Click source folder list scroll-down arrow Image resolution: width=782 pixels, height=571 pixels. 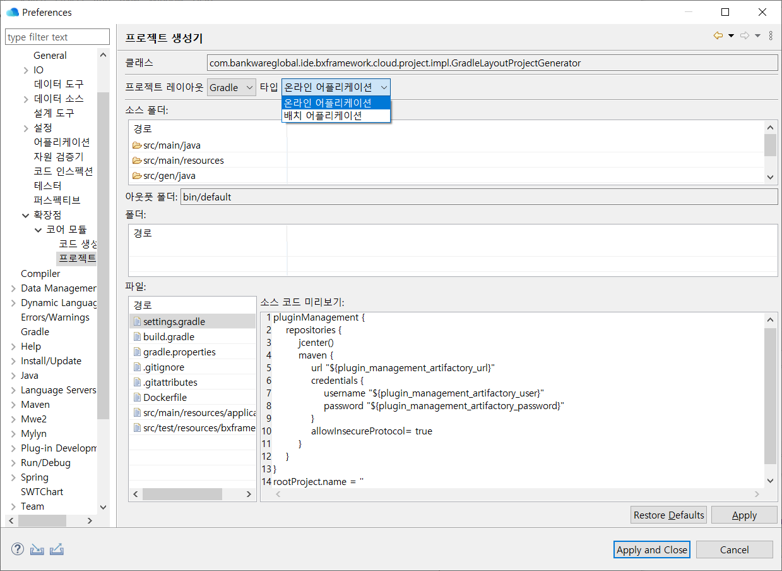(x=770, y=177)
